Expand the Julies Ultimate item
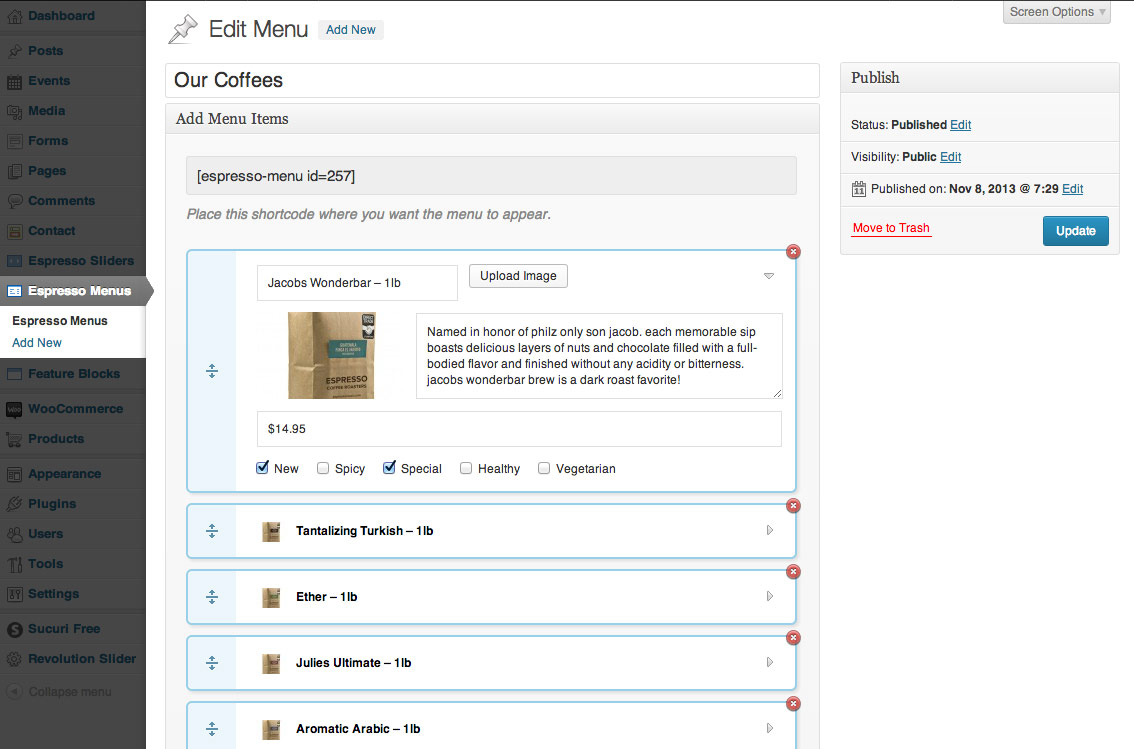1134x749 pixels. 770,662
